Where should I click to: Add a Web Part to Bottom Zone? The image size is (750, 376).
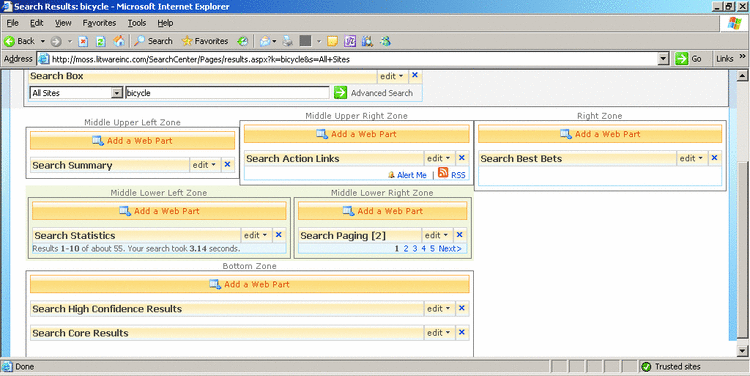[250, 284]
